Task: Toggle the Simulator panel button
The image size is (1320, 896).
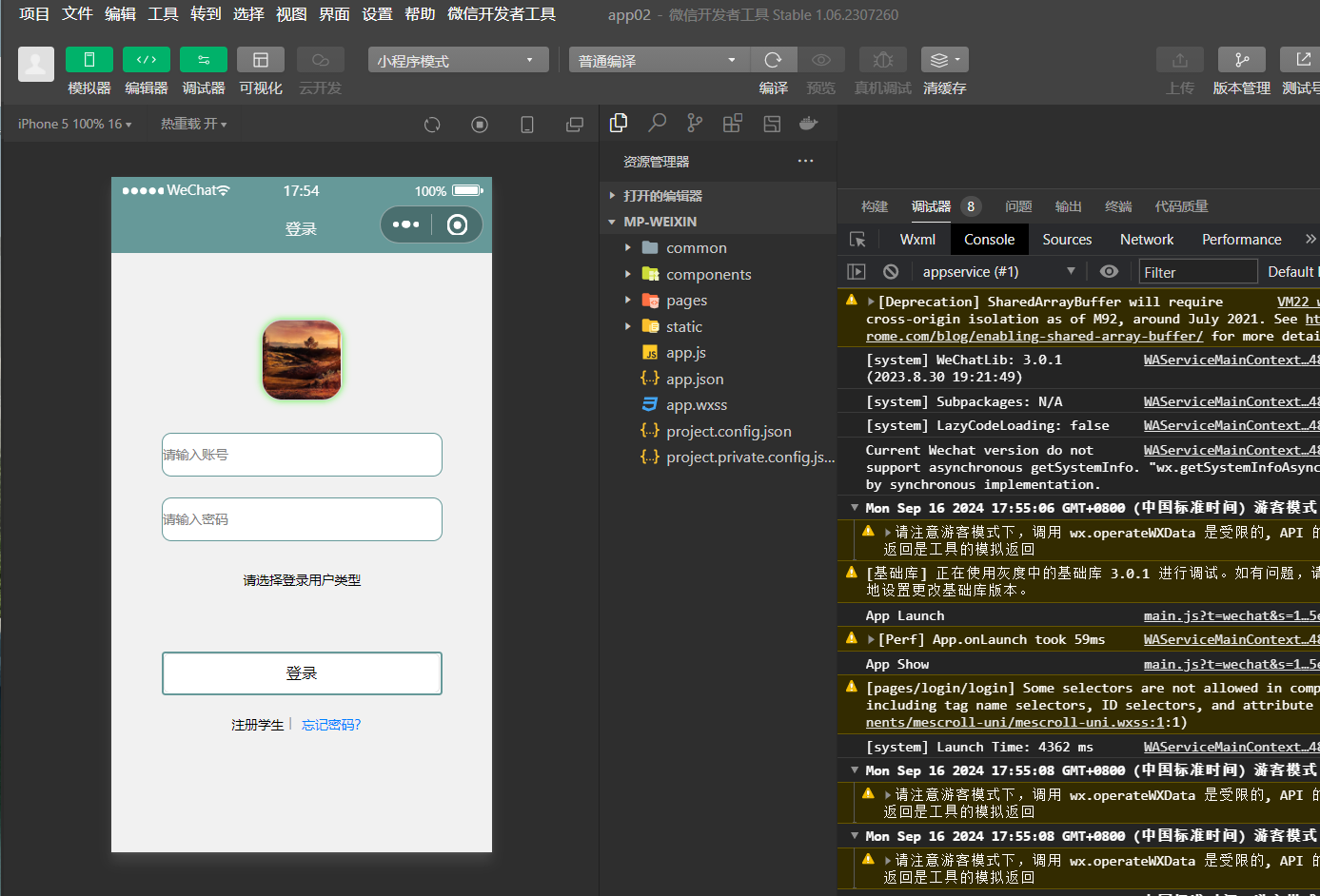Action: [x=89, y=60]
